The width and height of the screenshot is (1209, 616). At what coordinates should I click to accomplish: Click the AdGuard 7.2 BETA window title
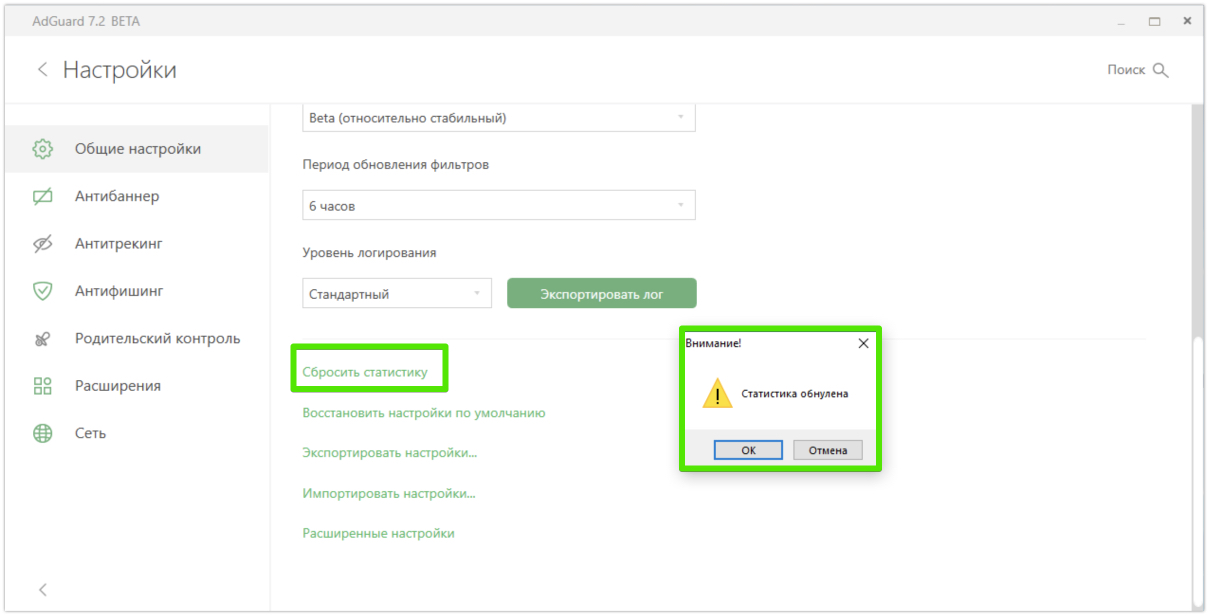(x=86, y=21)
